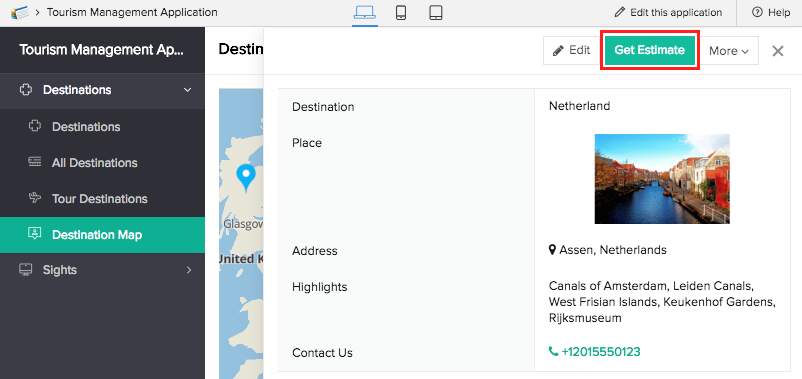Click the Tour Destinations airplane icon
The image size is (802, 379).
[34, 198]
